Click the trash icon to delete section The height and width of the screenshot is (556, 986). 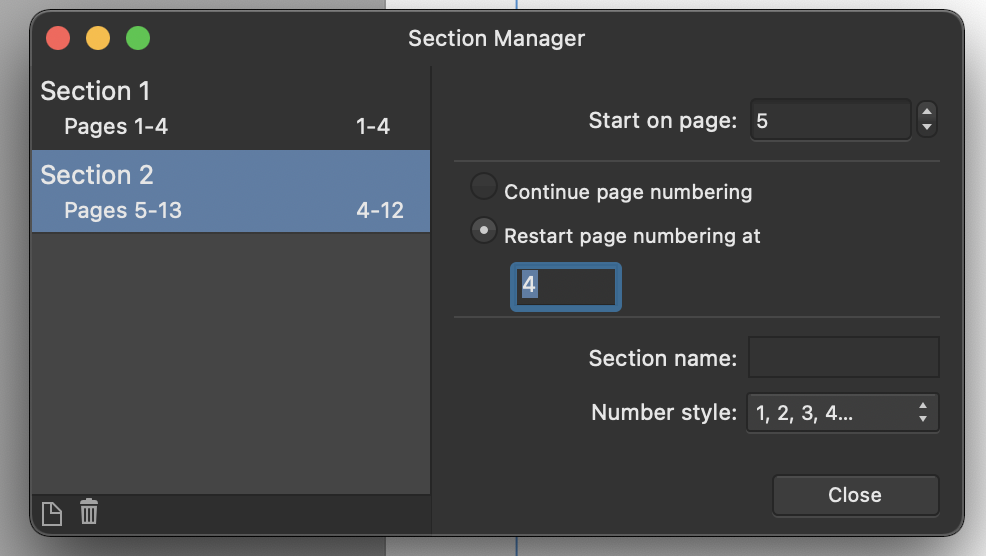89,512
